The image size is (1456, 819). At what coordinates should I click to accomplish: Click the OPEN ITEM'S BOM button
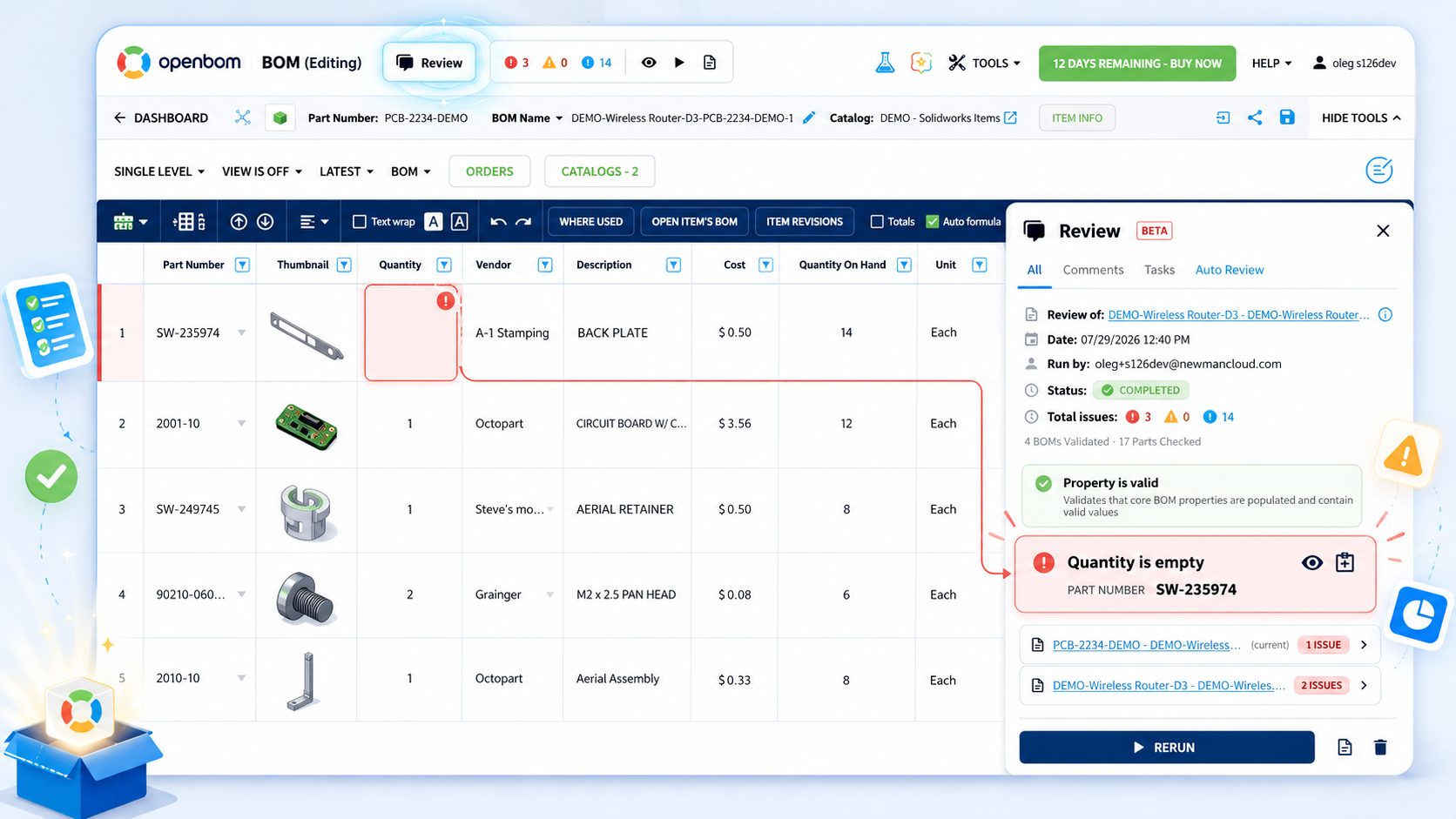pyautogui.click(x=695, y=222)
